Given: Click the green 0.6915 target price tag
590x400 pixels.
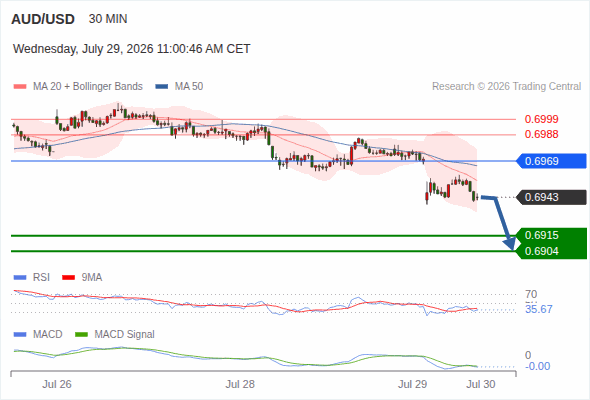Looking at the screenshot, I should [x=551, y=236].
